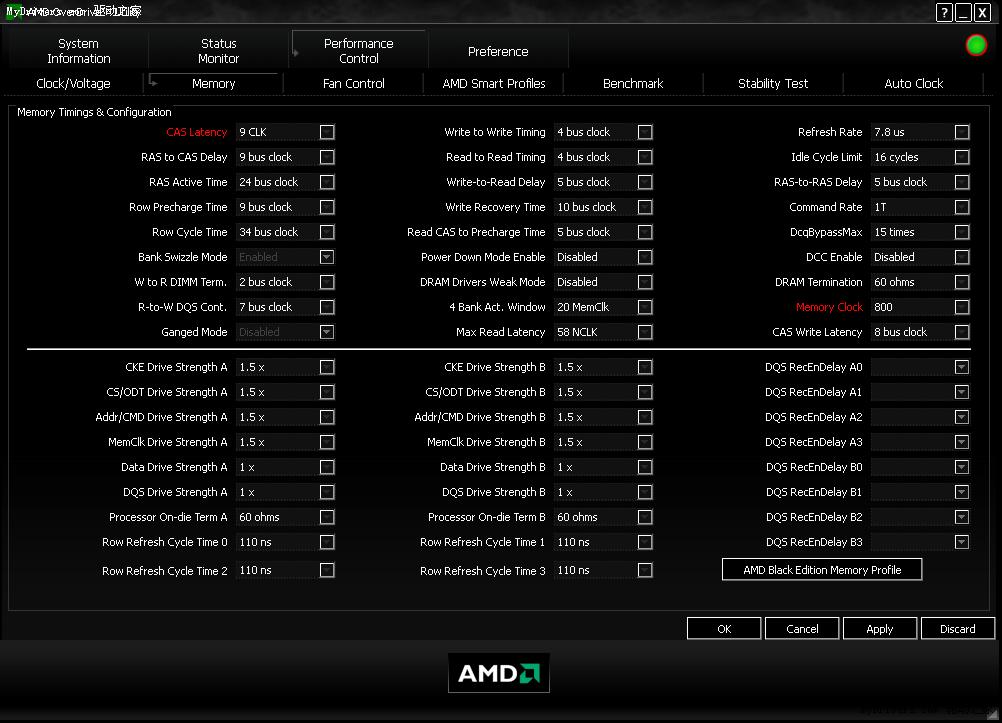Open the Row Precharge Time dropdown

327,207
